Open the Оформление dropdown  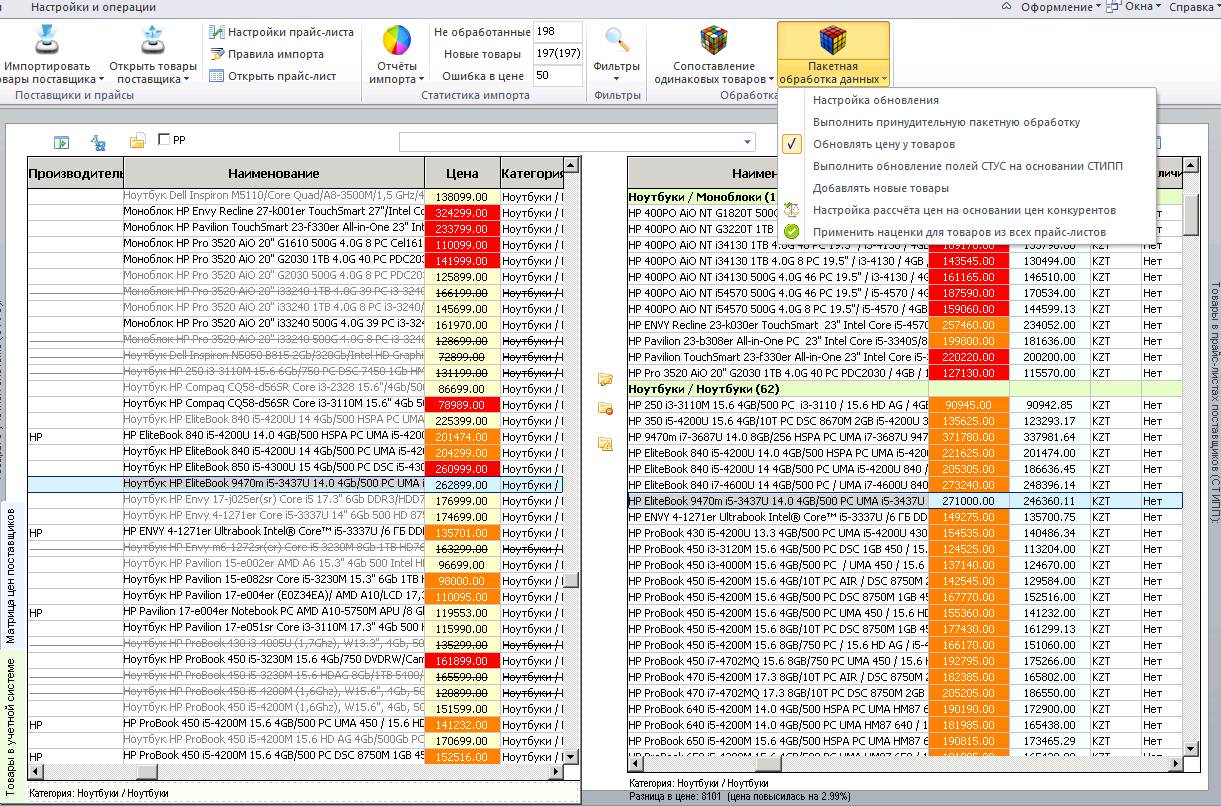pos(1061,7)
